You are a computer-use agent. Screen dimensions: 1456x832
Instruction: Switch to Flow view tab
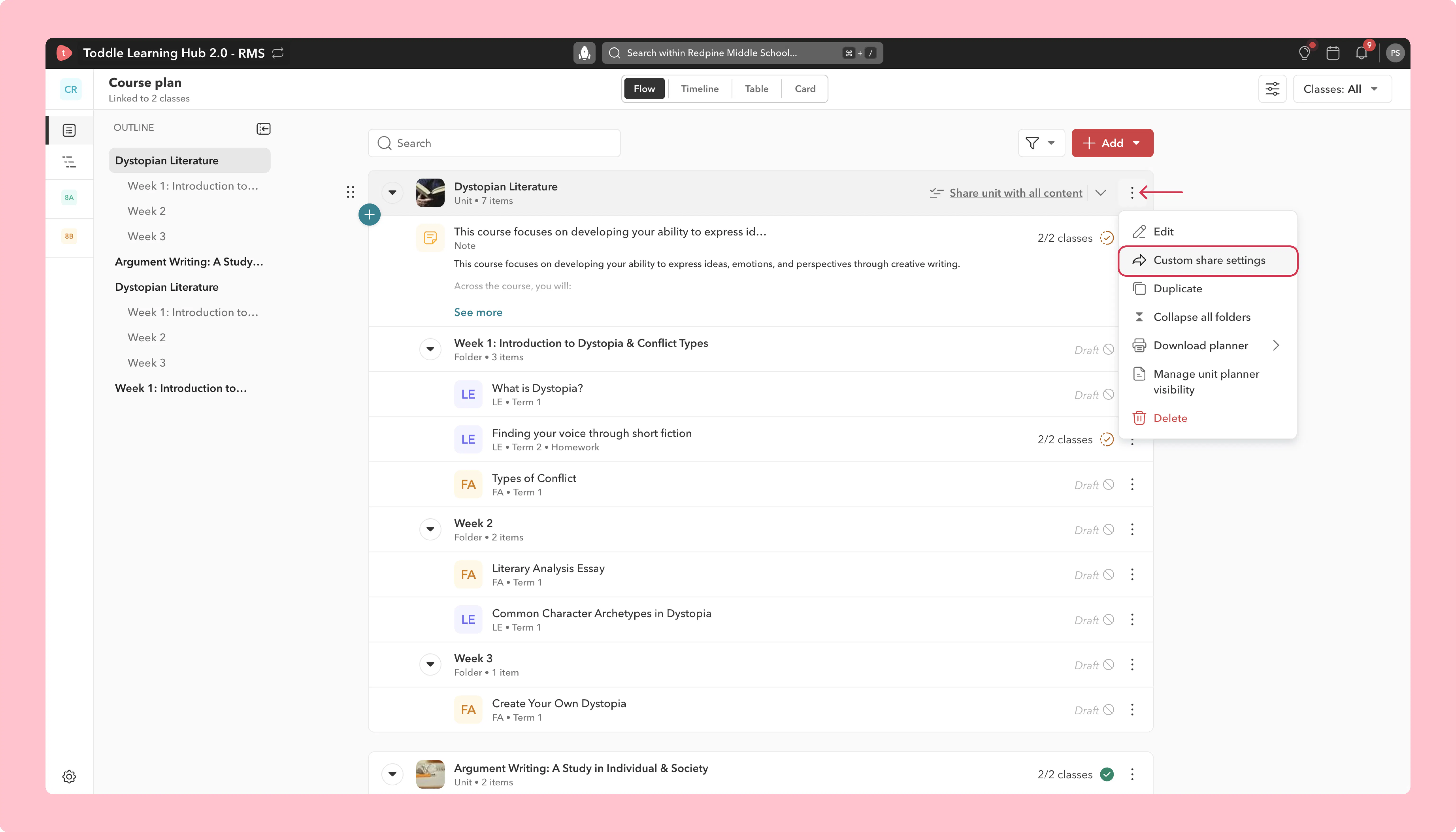click(x=644, y=89)
